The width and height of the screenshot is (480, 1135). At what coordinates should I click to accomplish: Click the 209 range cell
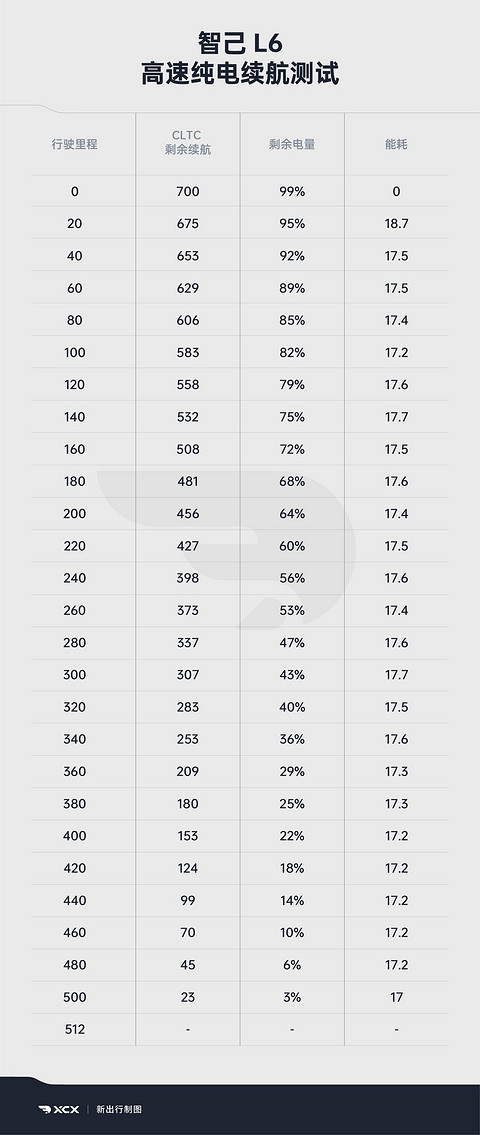click(x=188, y=771)
